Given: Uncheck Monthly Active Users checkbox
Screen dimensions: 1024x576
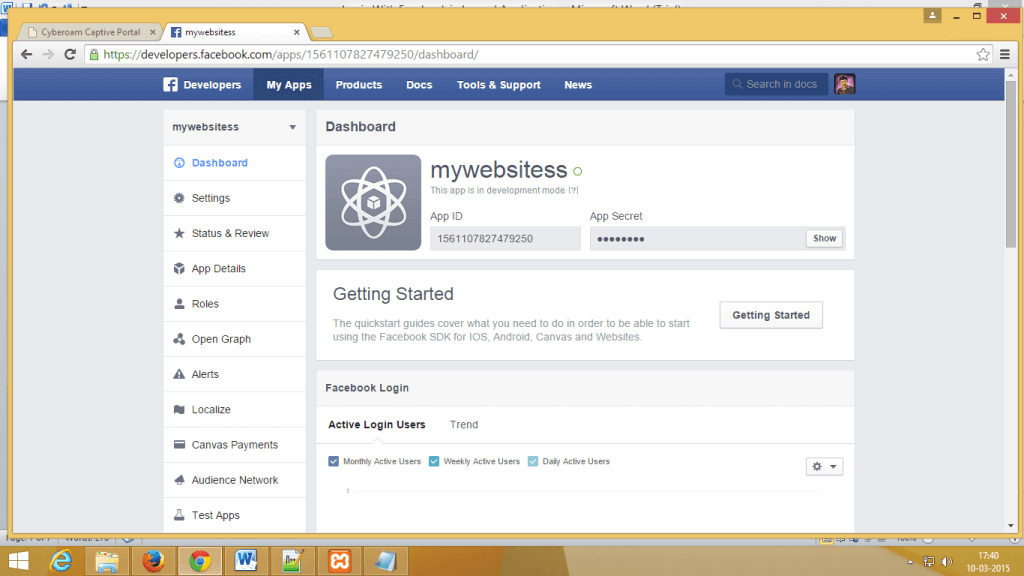Looking at the screenshot, I should tap(334, 461).
